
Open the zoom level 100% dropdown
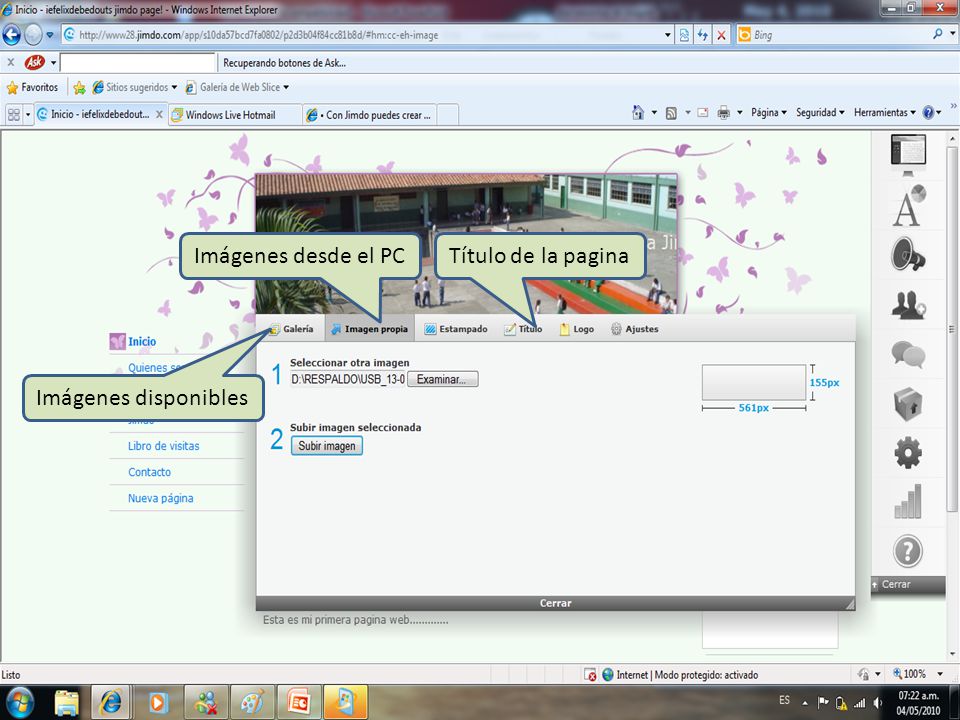(x=940, y=674)
